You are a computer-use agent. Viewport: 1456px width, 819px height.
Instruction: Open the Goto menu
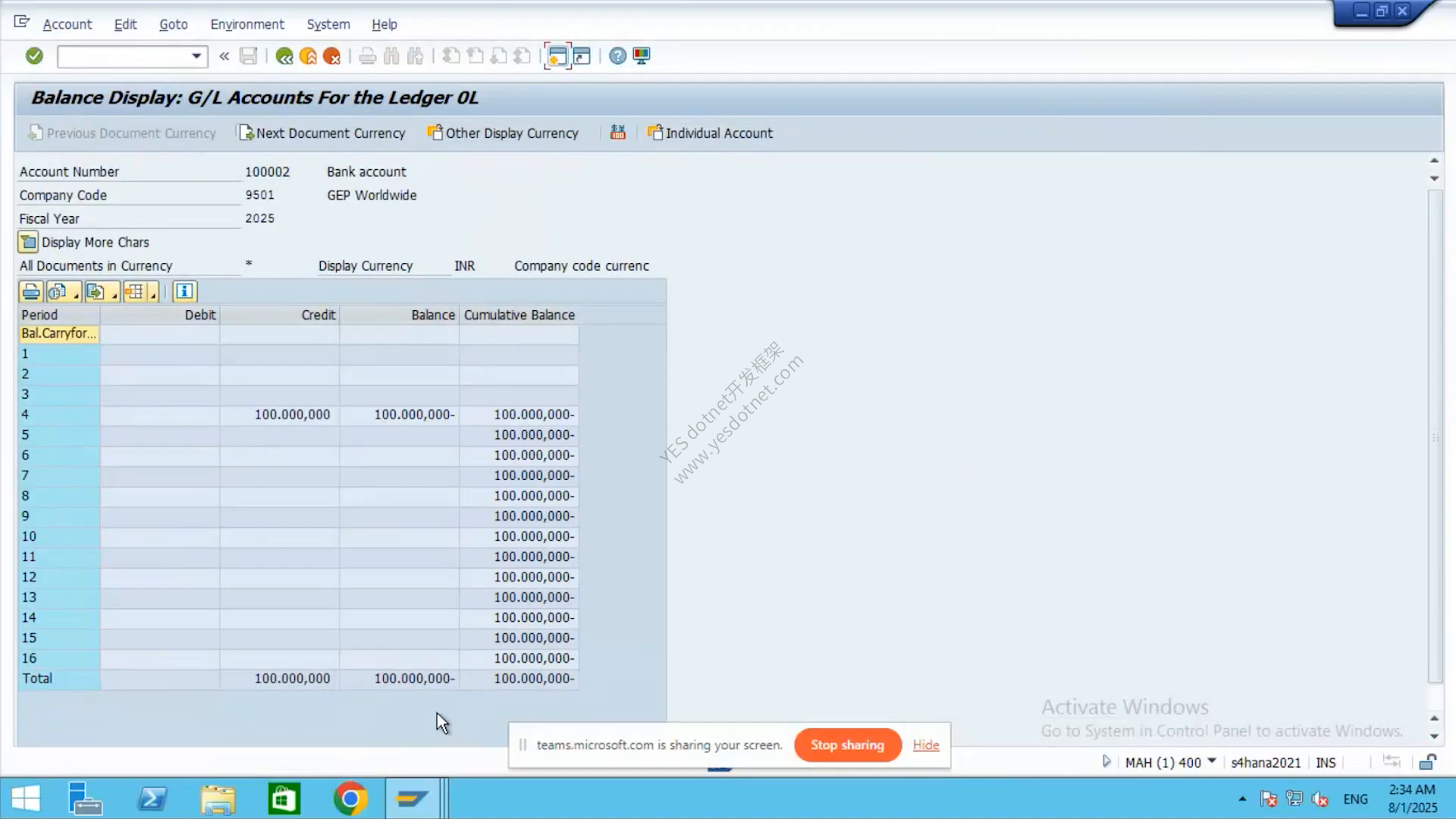click(174, 24)
